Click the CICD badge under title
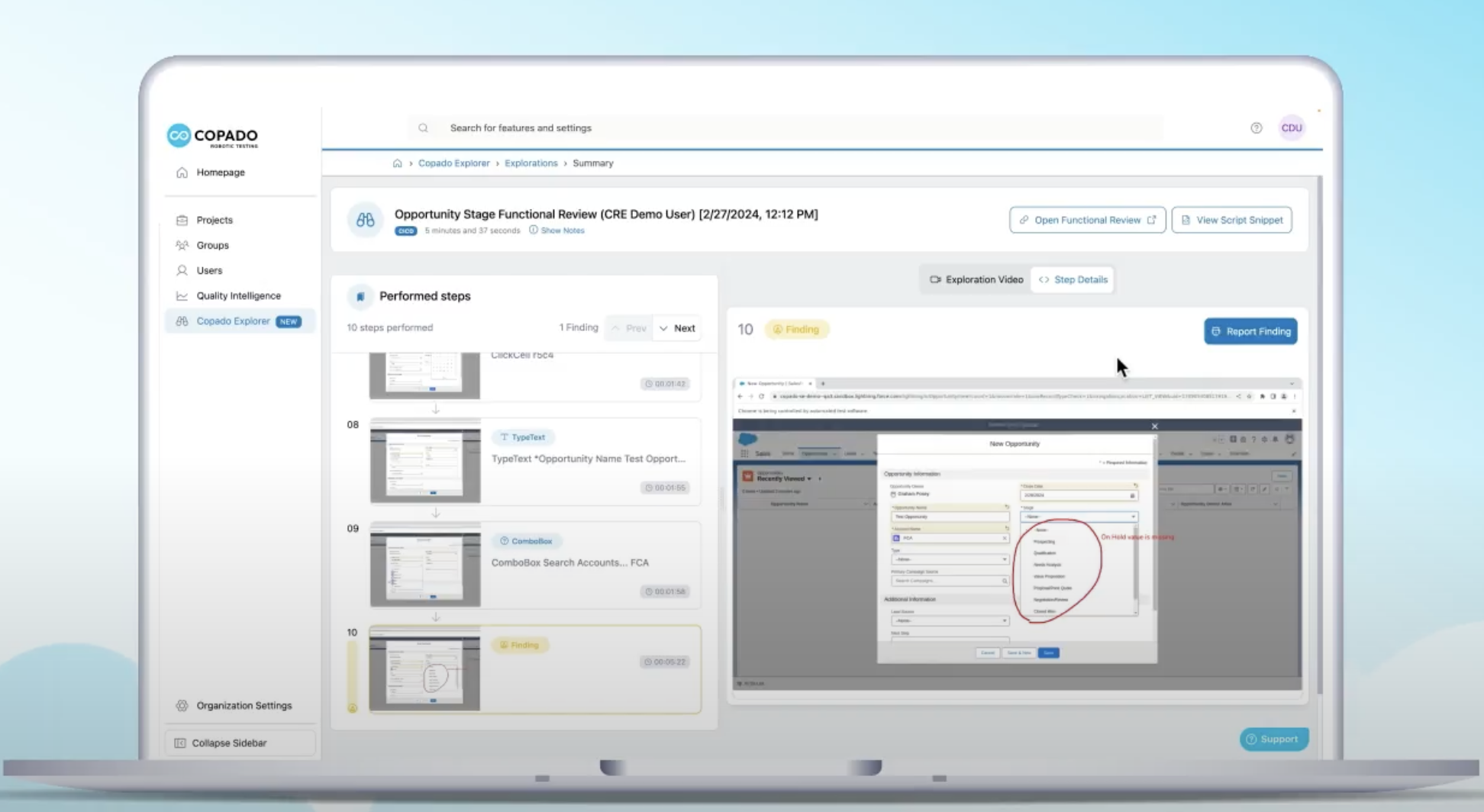 tap(405, 230)
